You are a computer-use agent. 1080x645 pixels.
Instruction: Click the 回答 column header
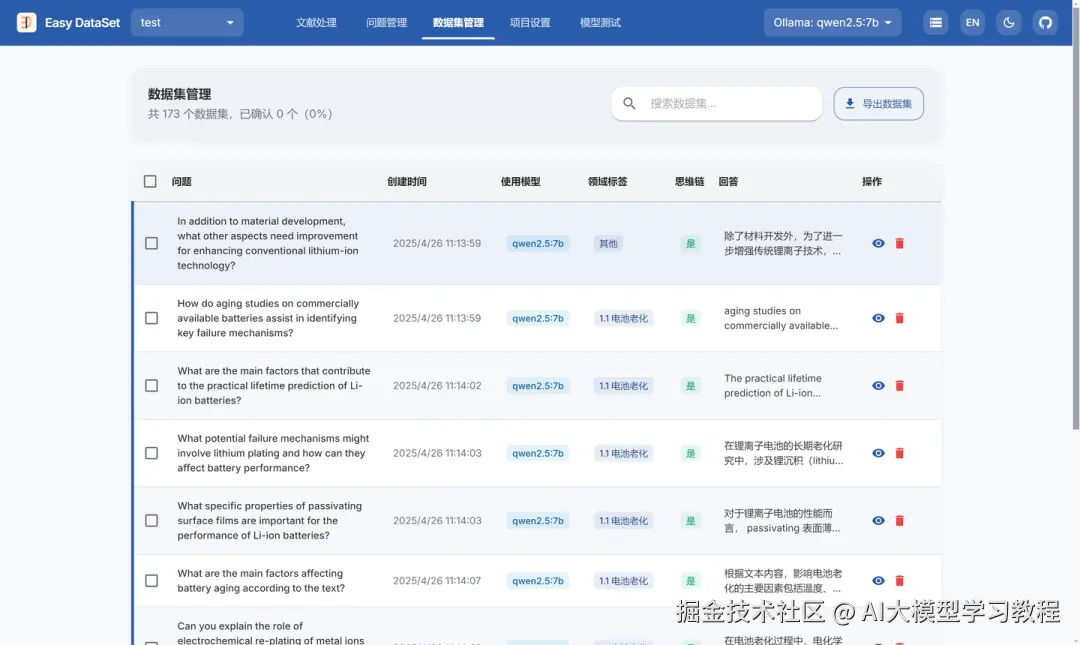click(x=728, y=181)
